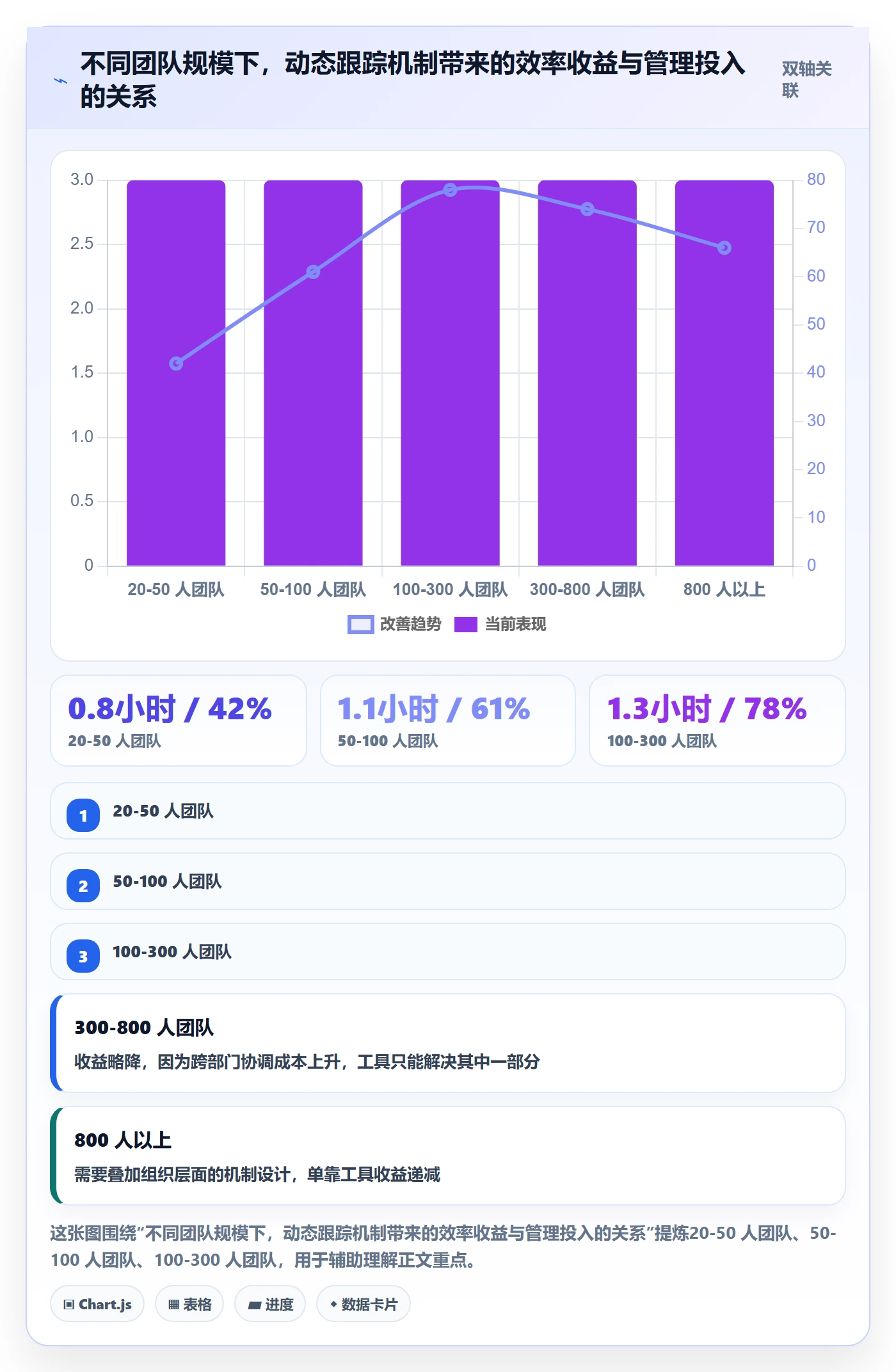Click the right axis value 80
This screenshot has width=896, height=1372.
(x=816, y=179)
